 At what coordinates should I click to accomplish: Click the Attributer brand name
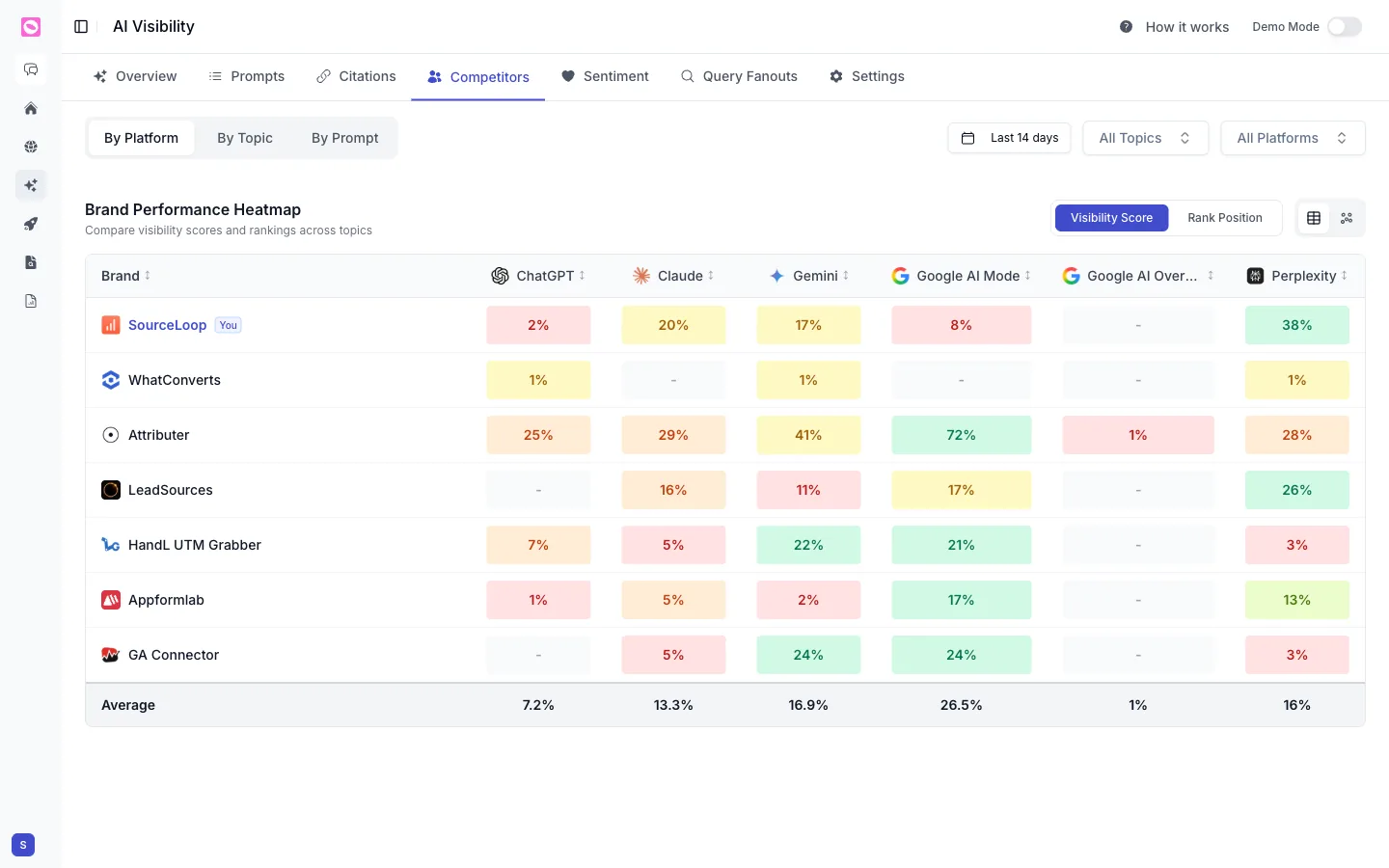(x=159, y=435)
